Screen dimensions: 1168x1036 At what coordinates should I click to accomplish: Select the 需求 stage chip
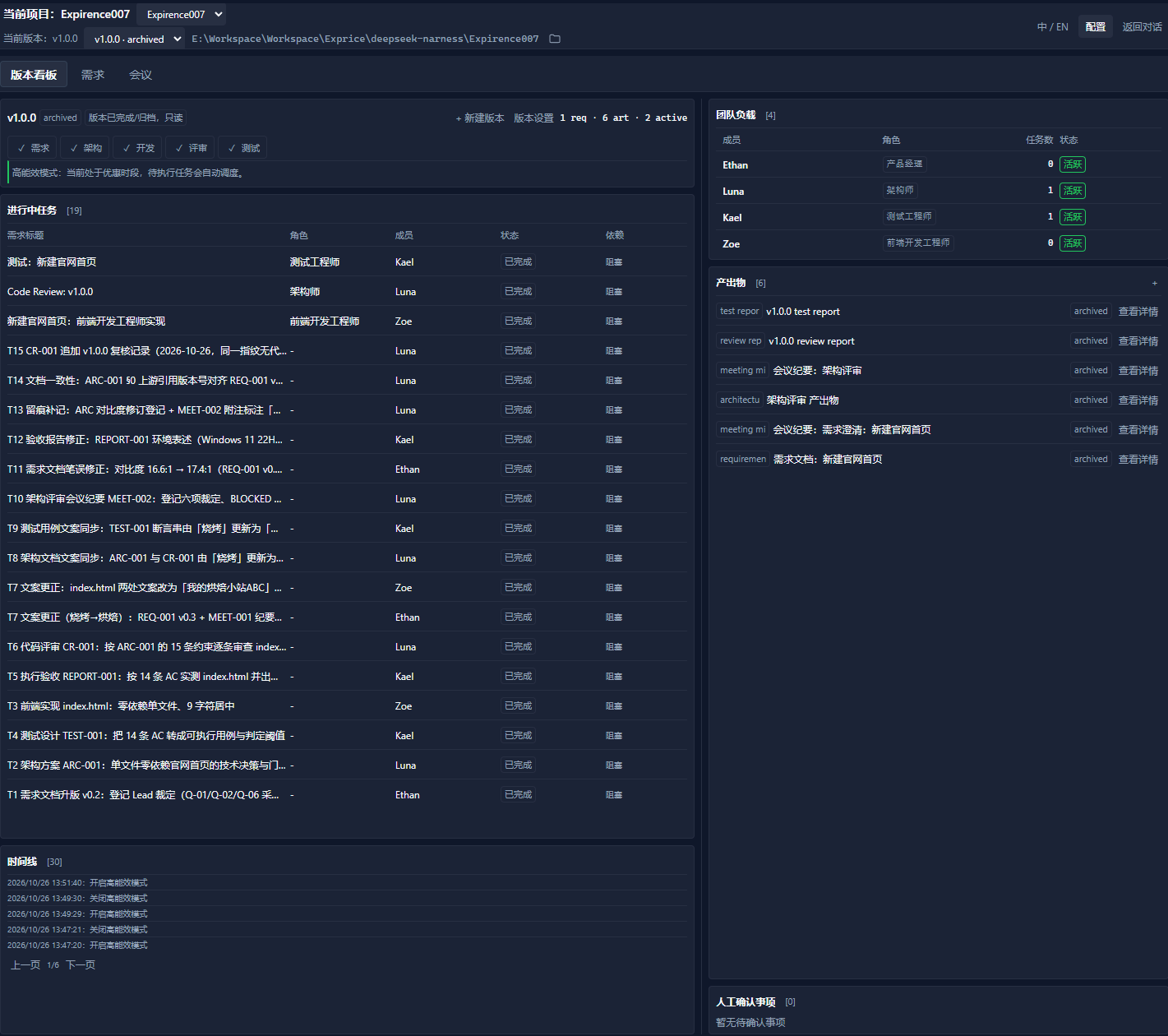pyautogui.click(x=34, y=148)
